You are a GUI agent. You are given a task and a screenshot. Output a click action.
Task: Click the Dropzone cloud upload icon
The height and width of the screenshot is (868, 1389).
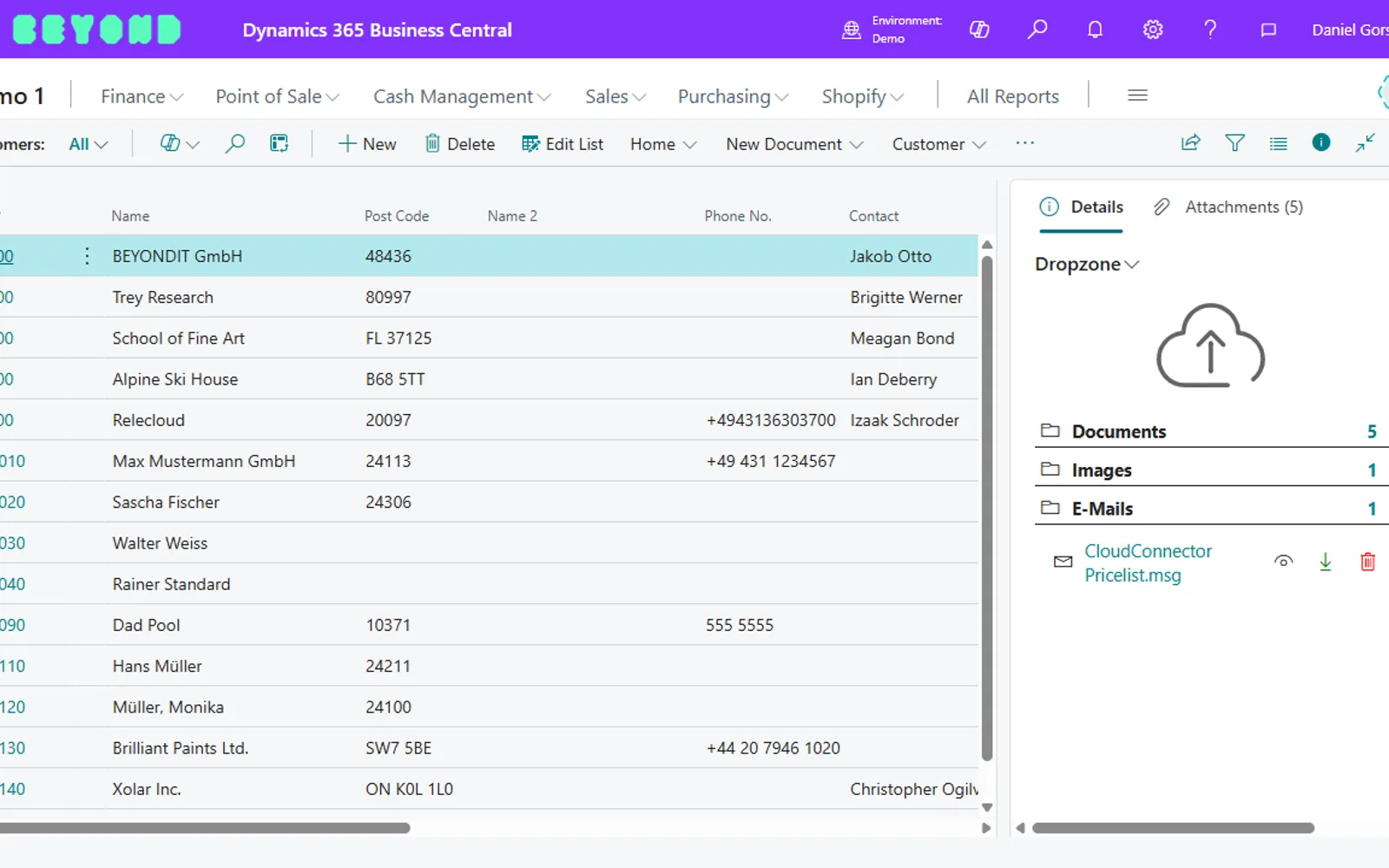tap(1211, 345)
